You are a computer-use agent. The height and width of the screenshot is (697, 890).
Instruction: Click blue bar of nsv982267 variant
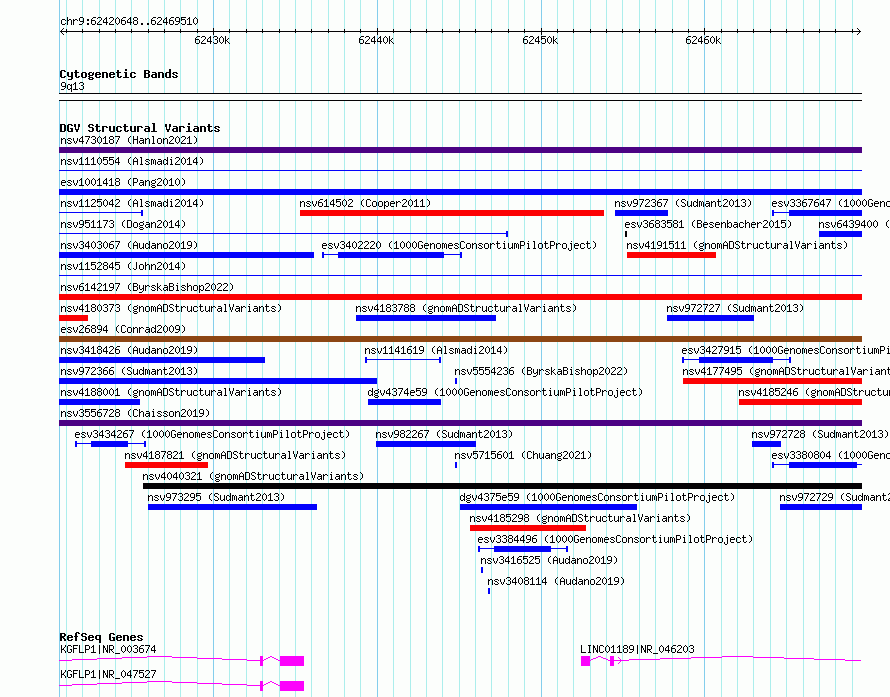click(426, 444)
